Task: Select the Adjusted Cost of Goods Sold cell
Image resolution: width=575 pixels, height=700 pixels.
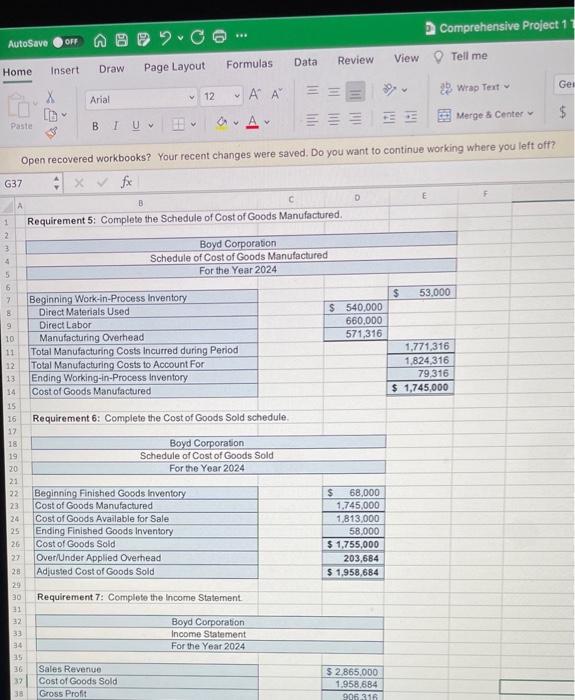Action: [x=353, y=572]
